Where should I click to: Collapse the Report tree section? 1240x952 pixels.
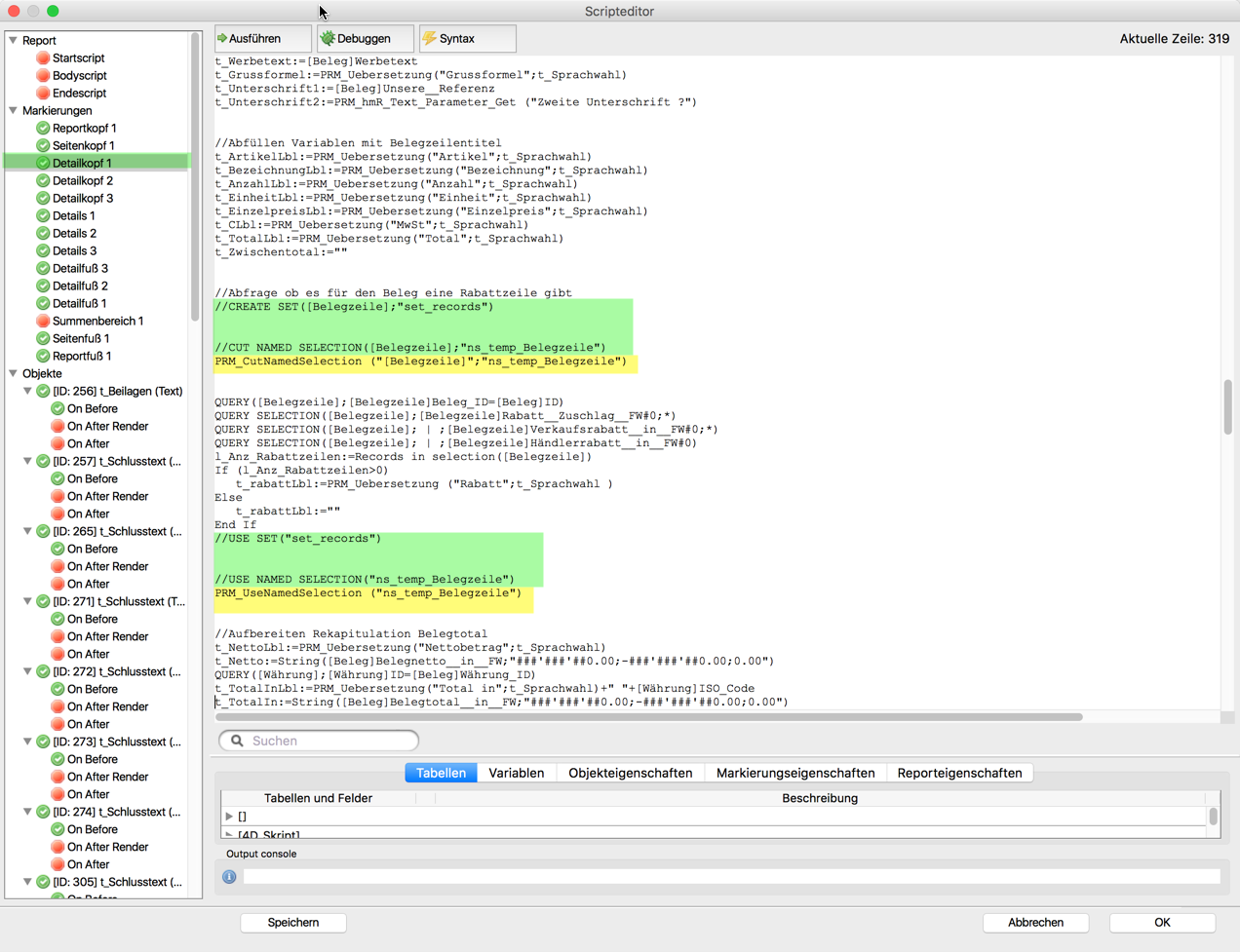(14, 41)
